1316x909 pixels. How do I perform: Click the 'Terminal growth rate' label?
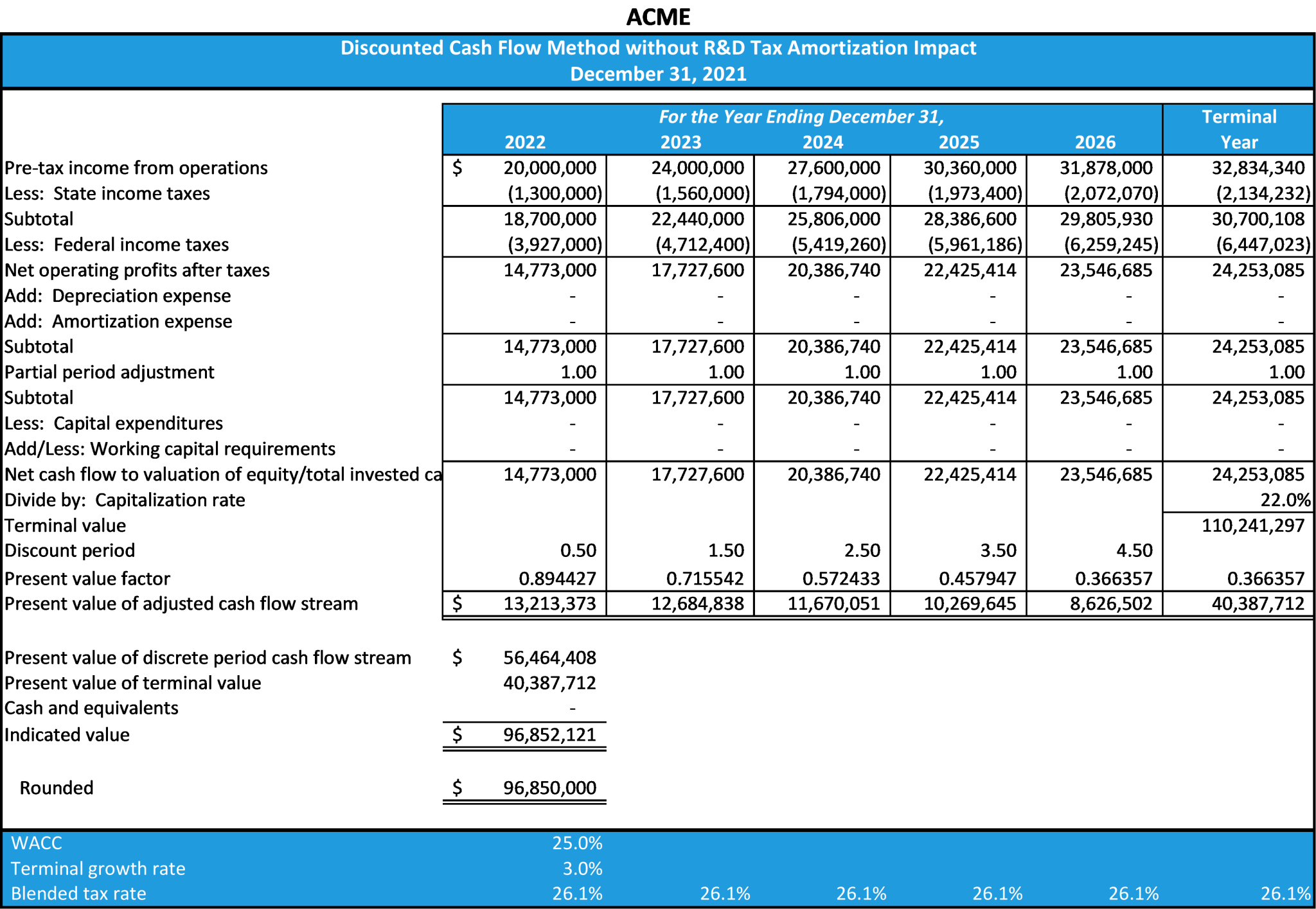(x=98, y=869)
